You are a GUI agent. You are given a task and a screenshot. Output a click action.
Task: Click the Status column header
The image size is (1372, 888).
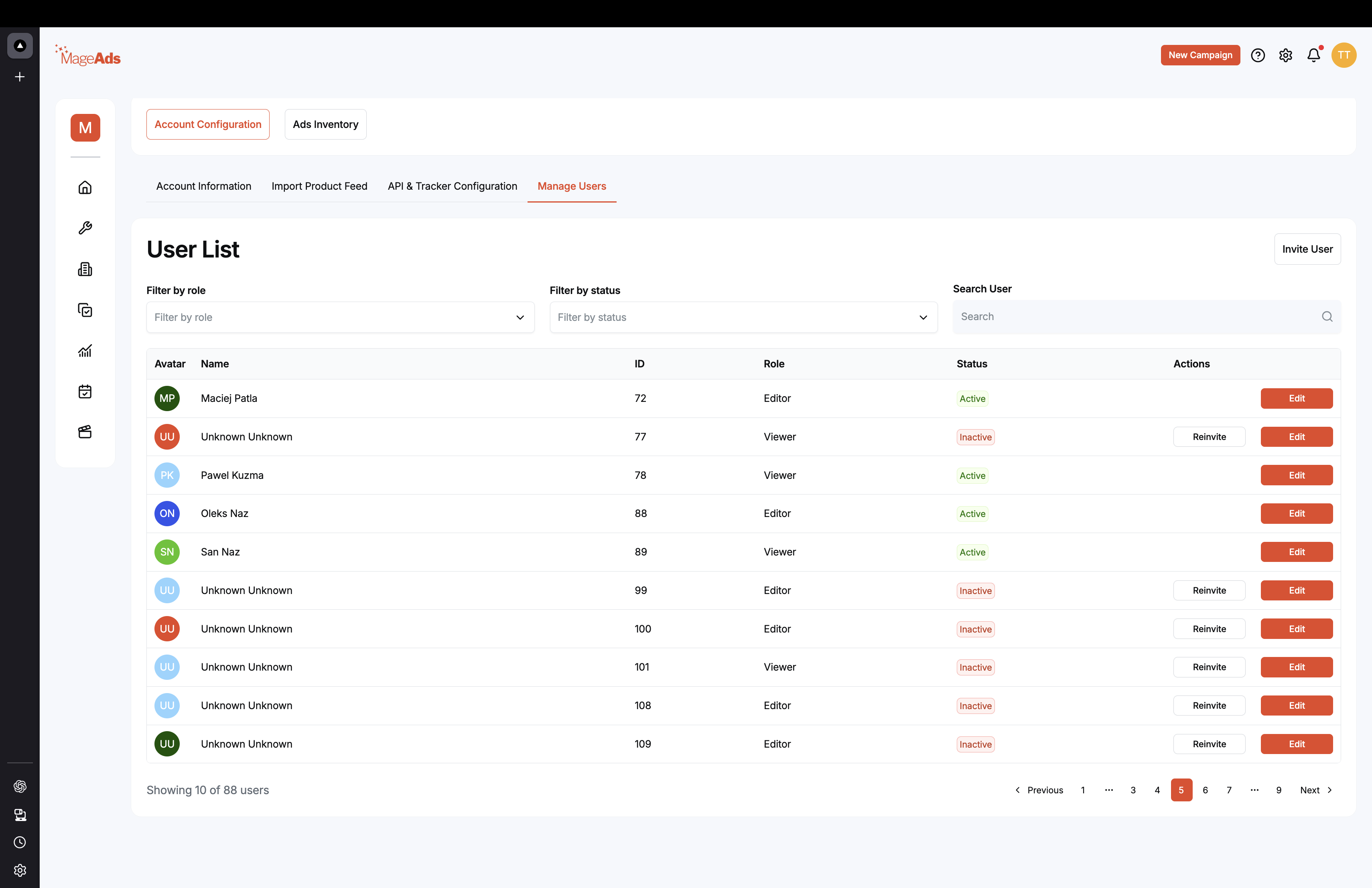pyautogui.click(x=972, y=364)
